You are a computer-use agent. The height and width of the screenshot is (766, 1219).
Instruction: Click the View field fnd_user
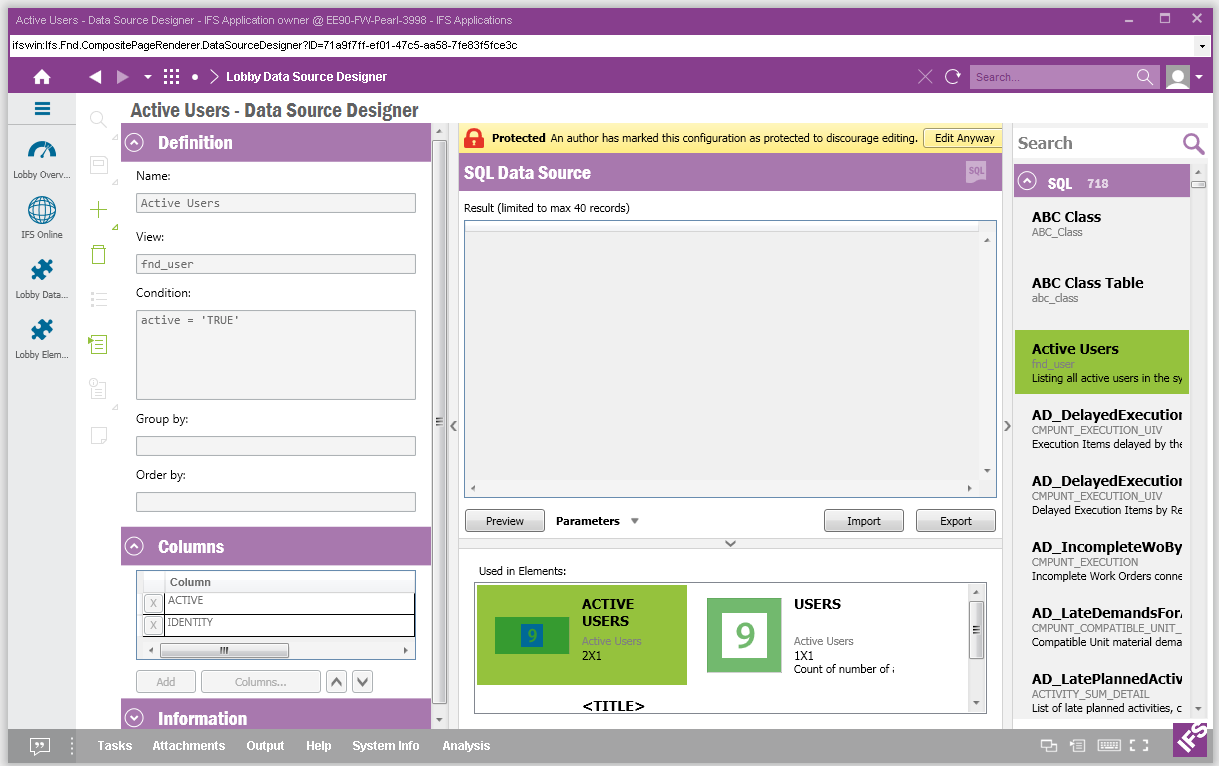[276, 264]
